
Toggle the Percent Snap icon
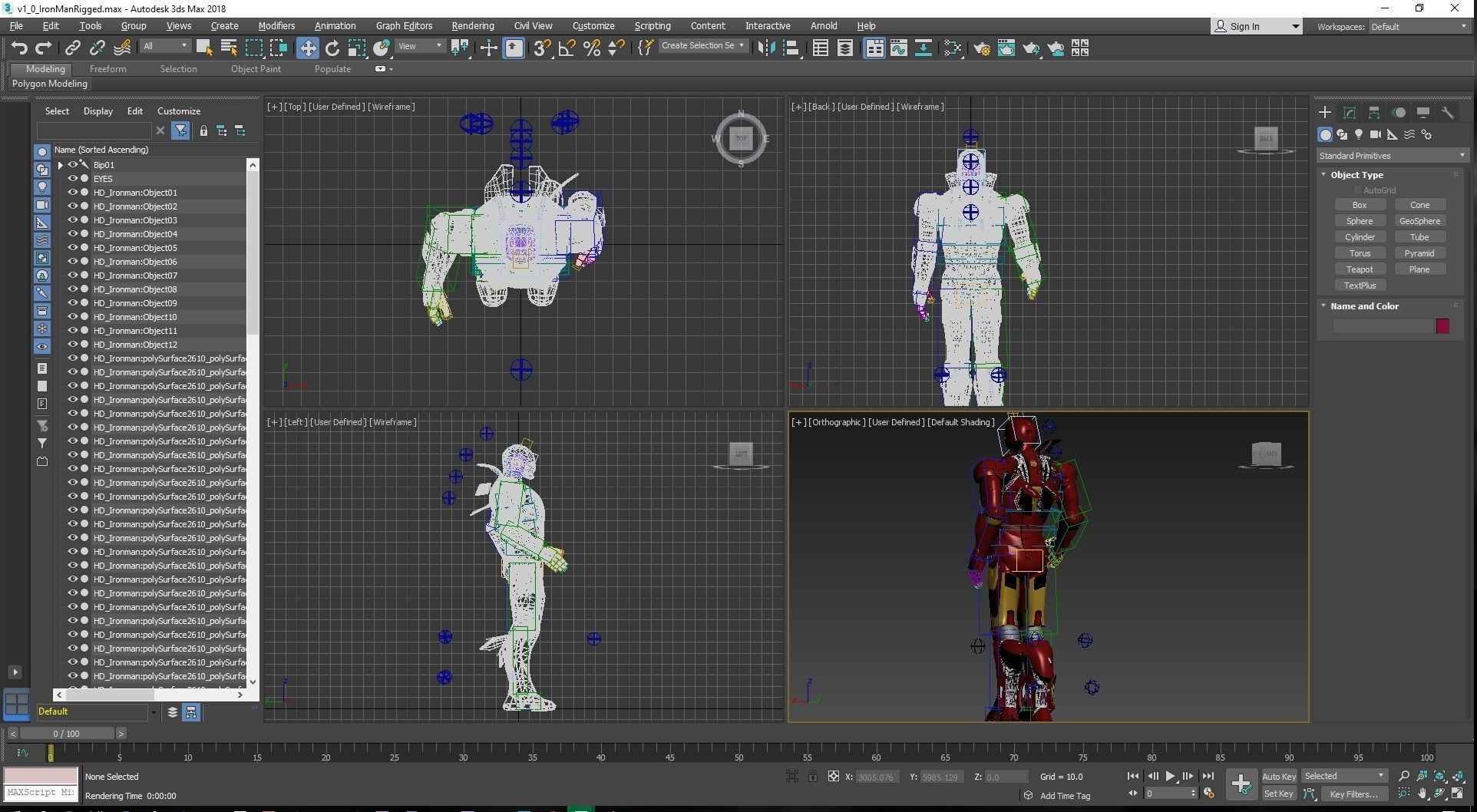click(592, 48)
